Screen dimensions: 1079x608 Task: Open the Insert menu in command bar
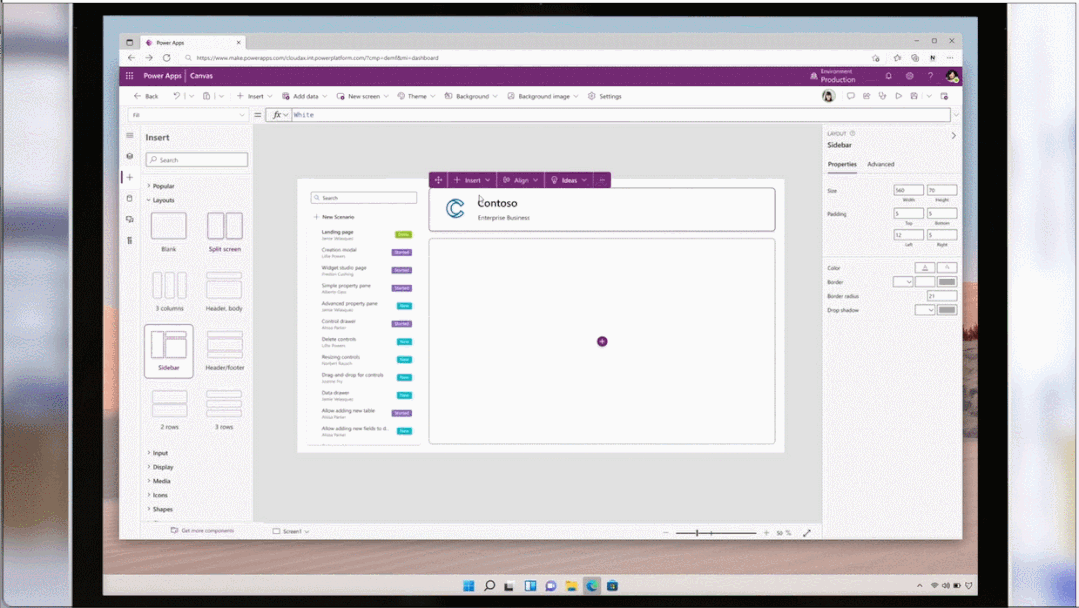255,96
